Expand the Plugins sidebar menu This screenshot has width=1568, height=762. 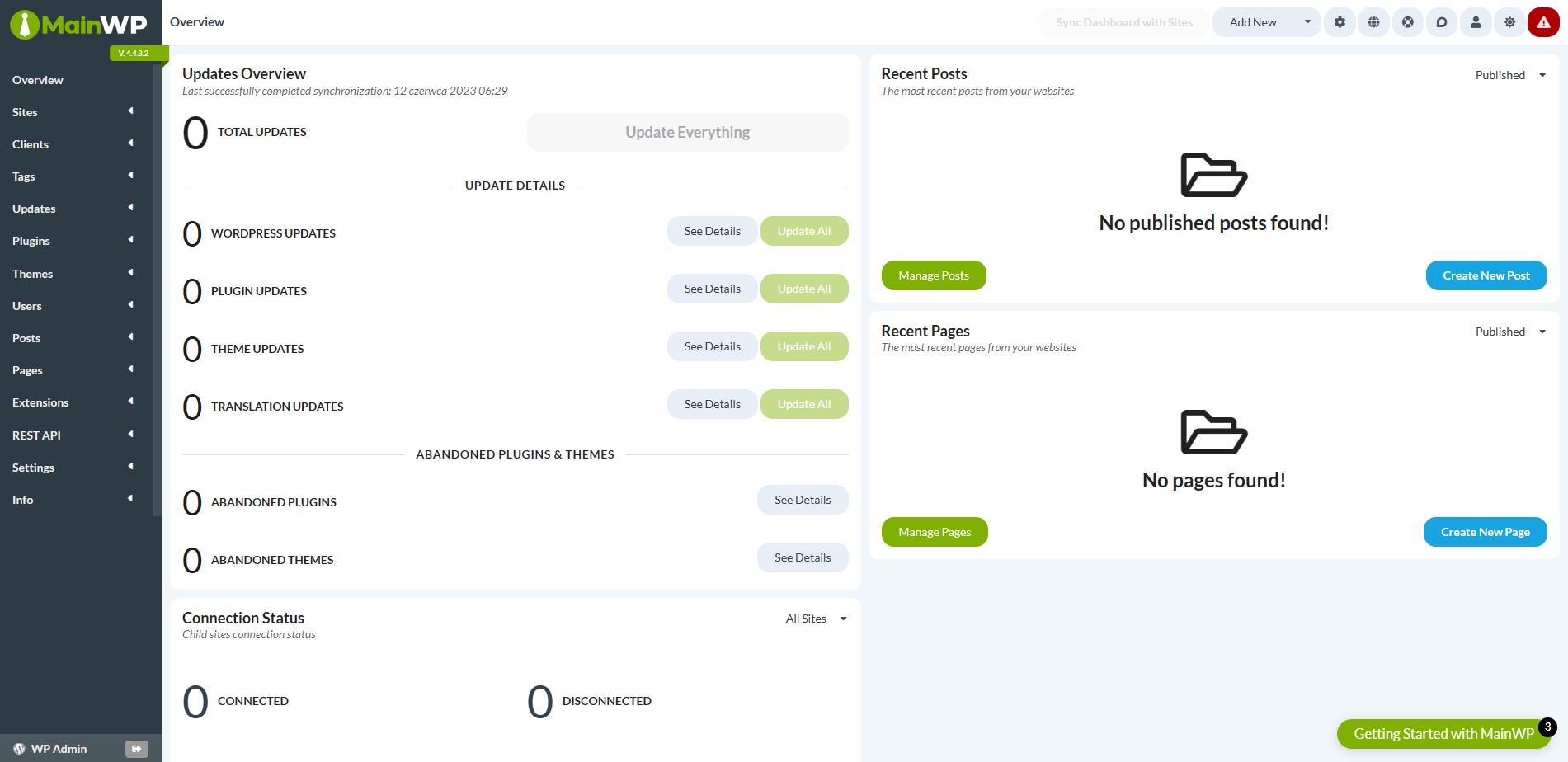pyautogui.click(x=130, y=240)
